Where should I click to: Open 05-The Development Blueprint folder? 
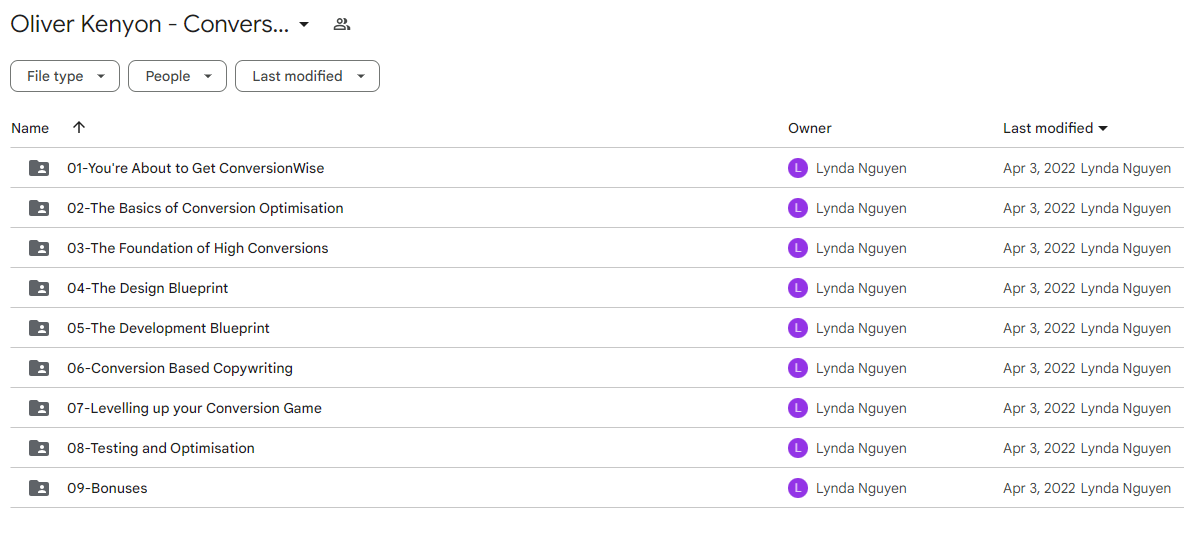[x=168, y=328]
